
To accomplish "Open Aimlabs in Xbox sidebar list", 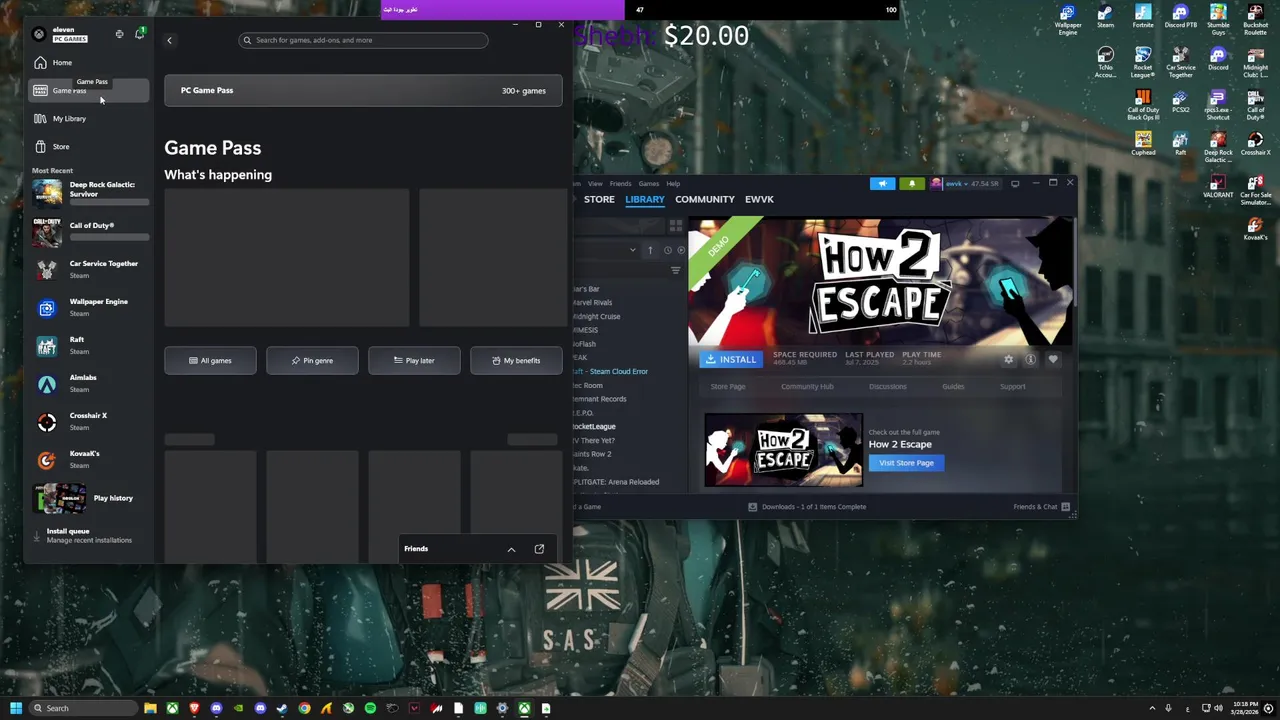I will pos(90,383).
